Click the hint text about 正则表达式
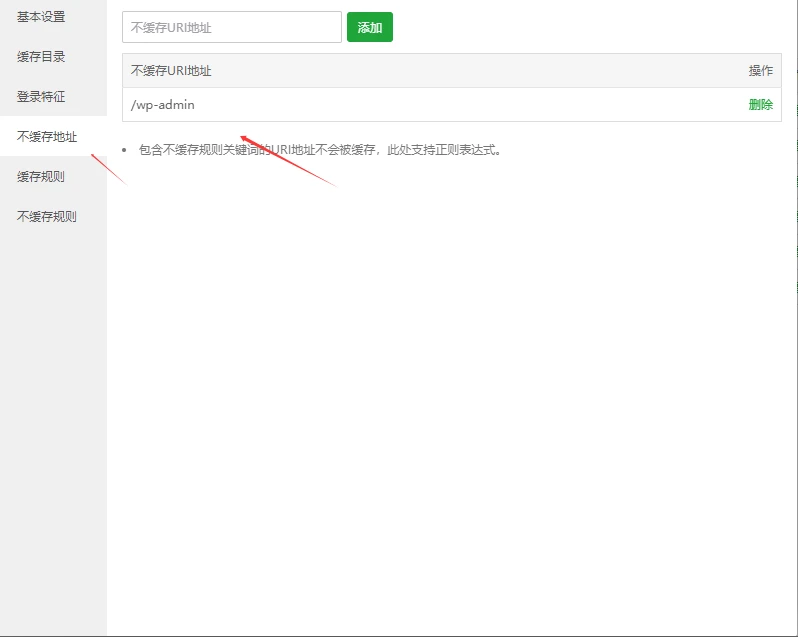Screen dimensions: 798x637 click(x=320, y=150)
